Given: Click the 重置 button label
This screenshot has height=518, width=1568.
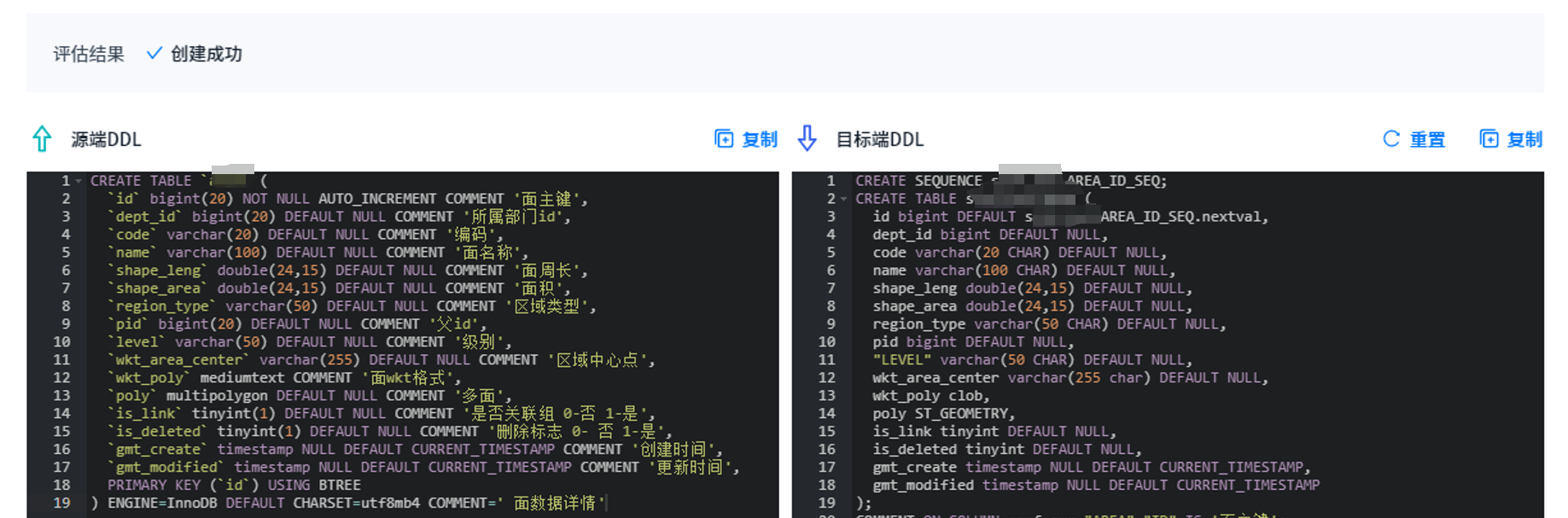Looking at the screenshot, I should 1427,139.
